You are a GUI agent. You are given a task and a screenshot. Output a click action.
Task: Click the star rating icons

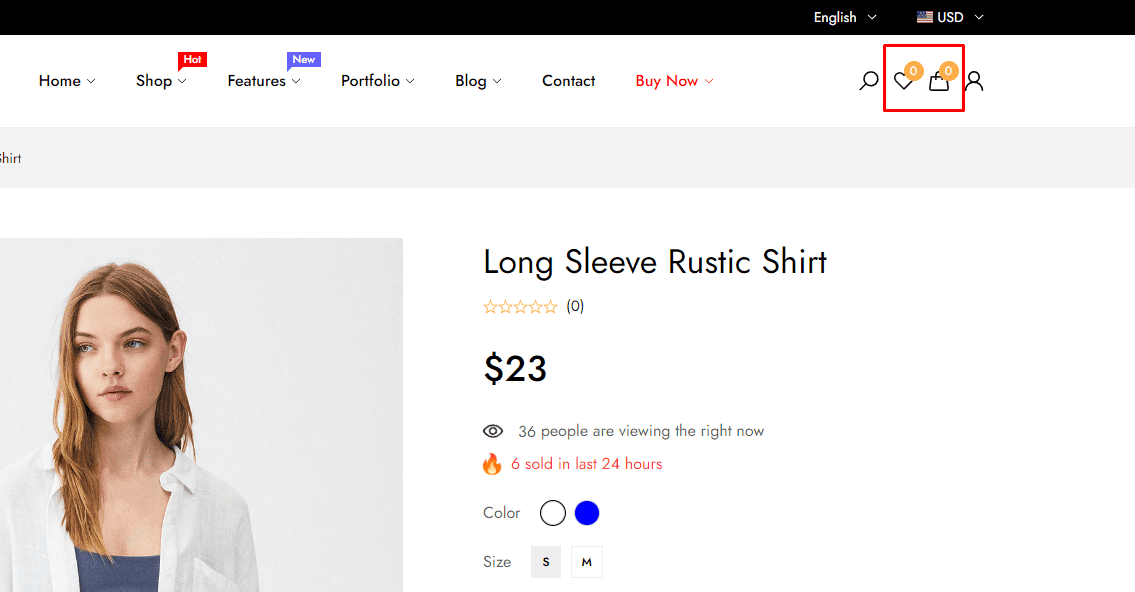[520, 307]
